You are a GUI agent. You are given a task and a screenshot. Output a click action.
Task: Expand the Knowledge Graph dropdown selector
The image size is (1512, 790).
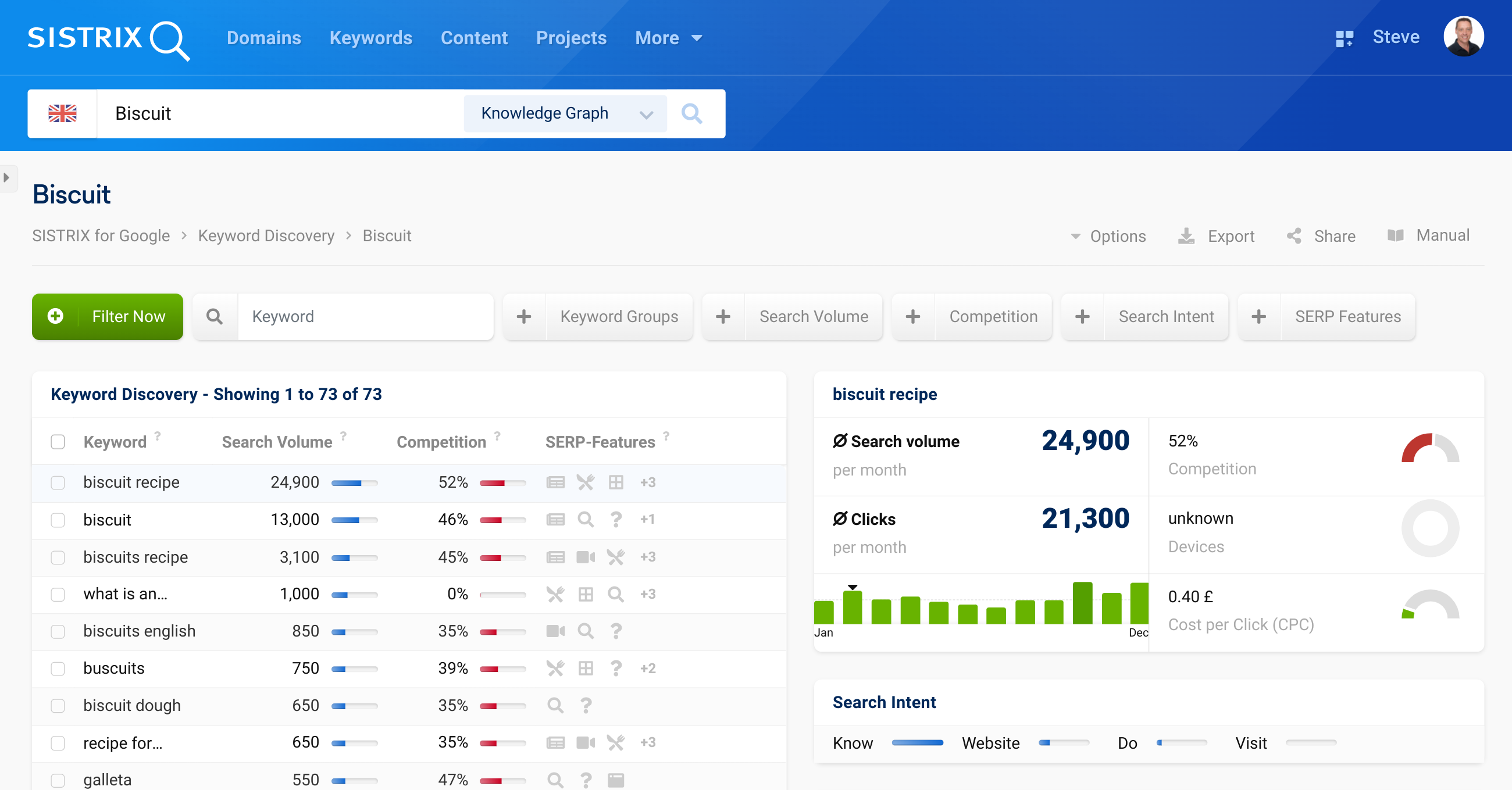click(x=648, y=114)
